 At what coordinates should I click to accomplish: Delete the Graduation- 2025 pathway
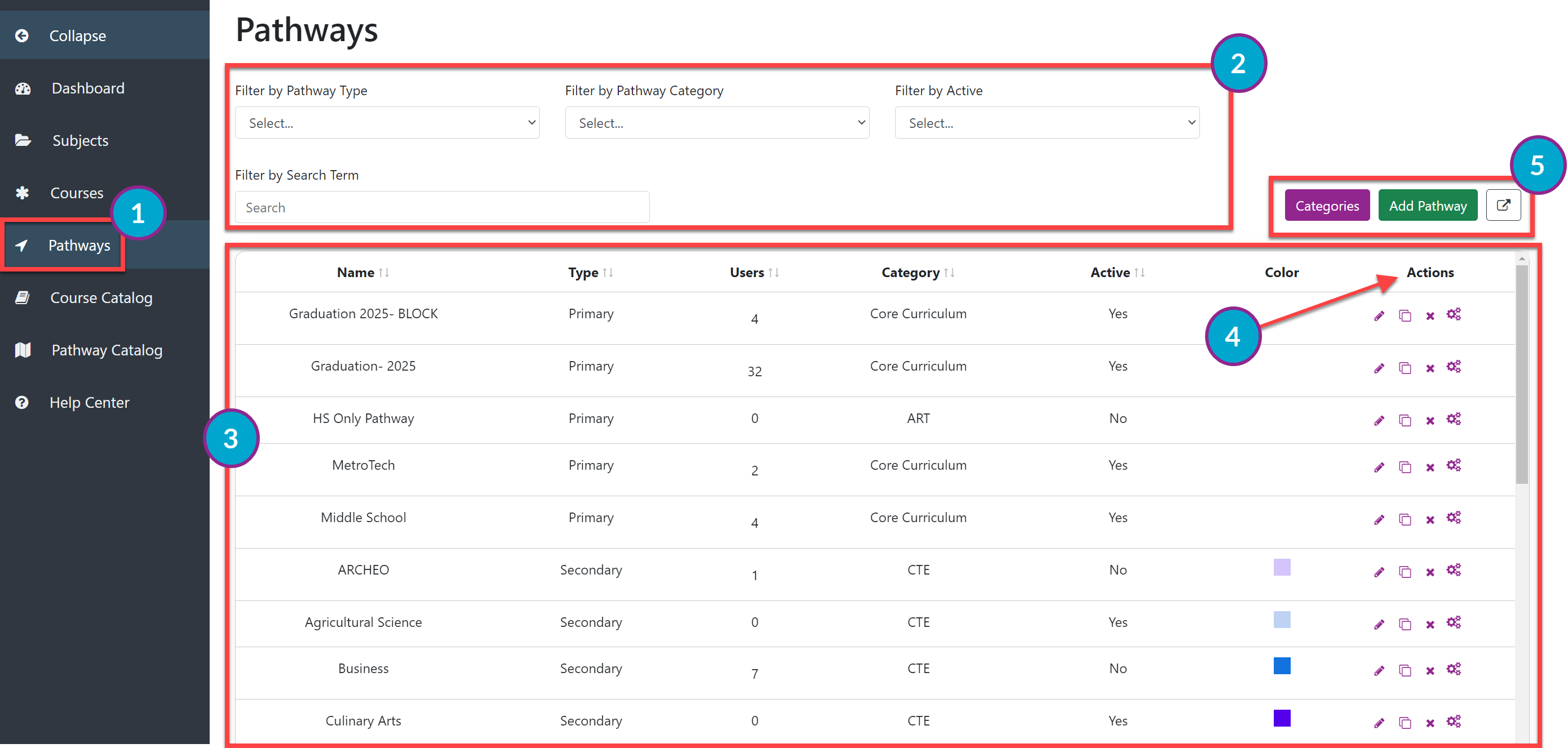tap(1430, 368)
